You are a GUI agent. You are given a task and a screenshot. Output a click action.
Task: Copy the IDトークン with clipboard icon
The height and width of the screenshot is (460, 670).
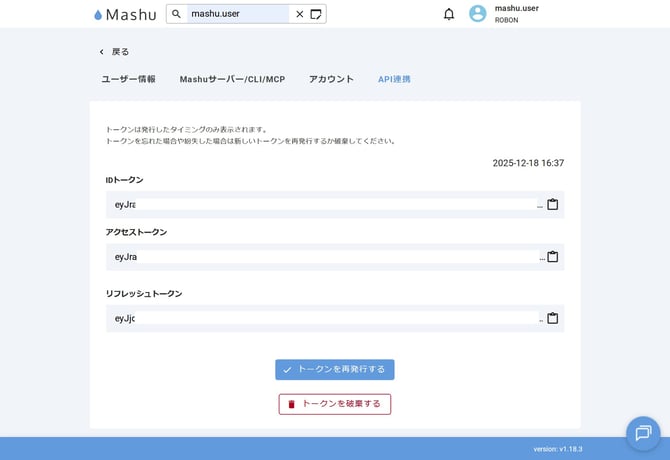tap(552, 204)
